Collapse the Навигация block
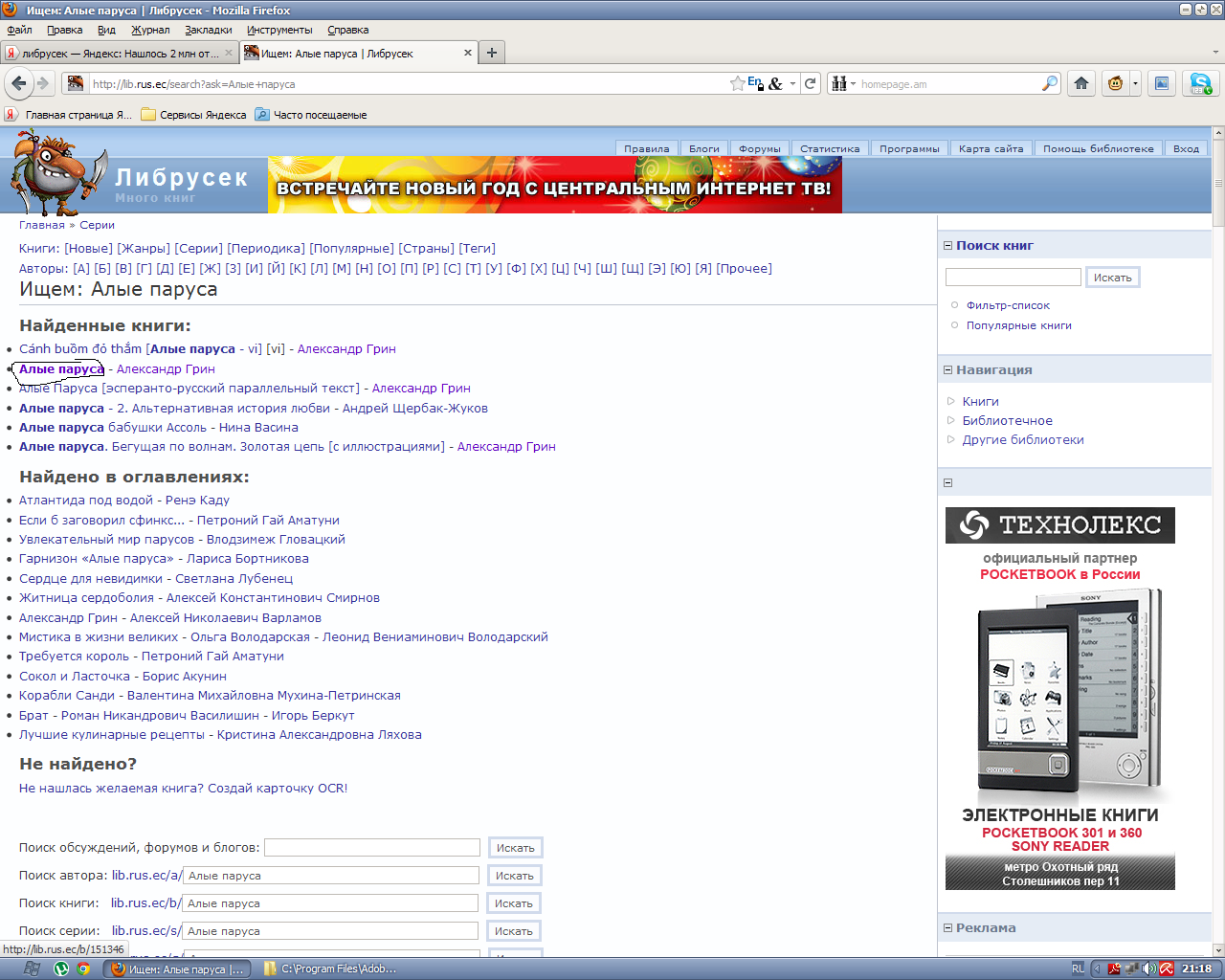 [947, 370]
